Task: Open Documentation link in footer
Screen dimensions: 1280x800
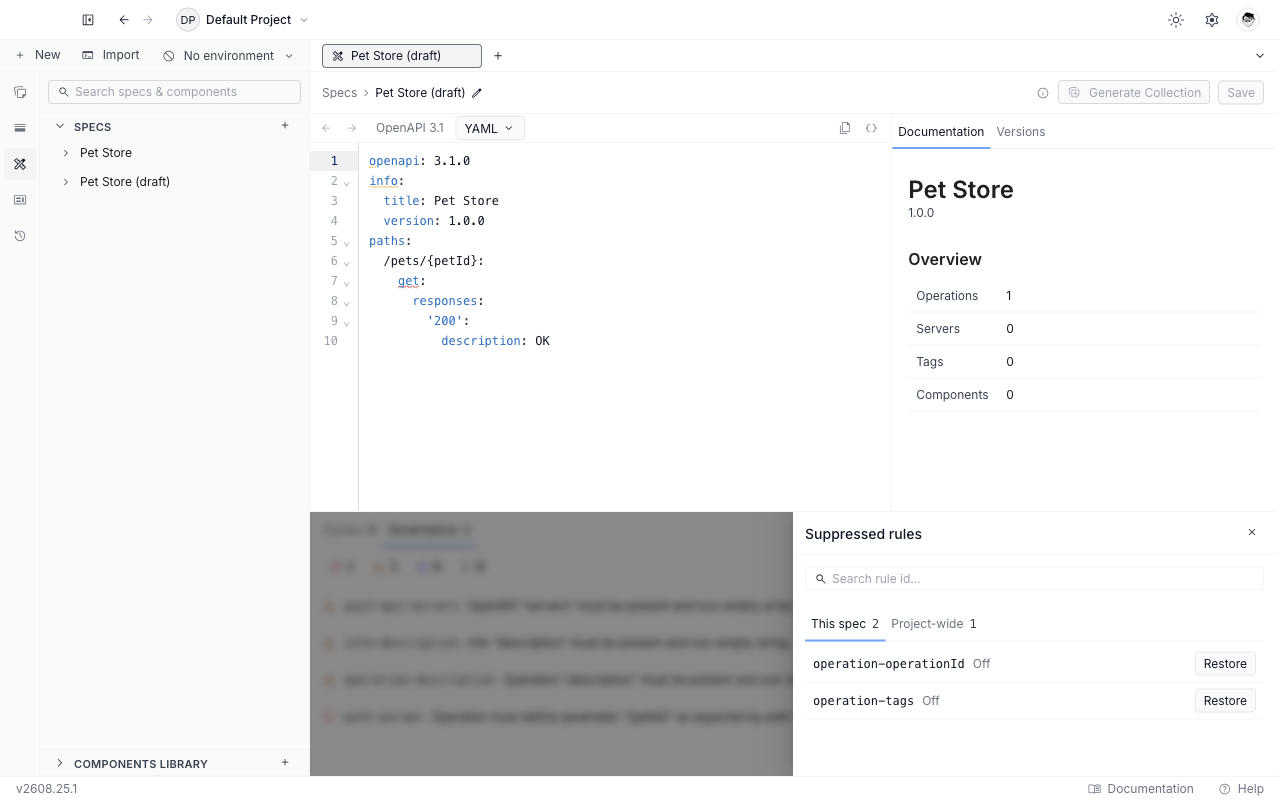Action: click(x=1141, y=789)
